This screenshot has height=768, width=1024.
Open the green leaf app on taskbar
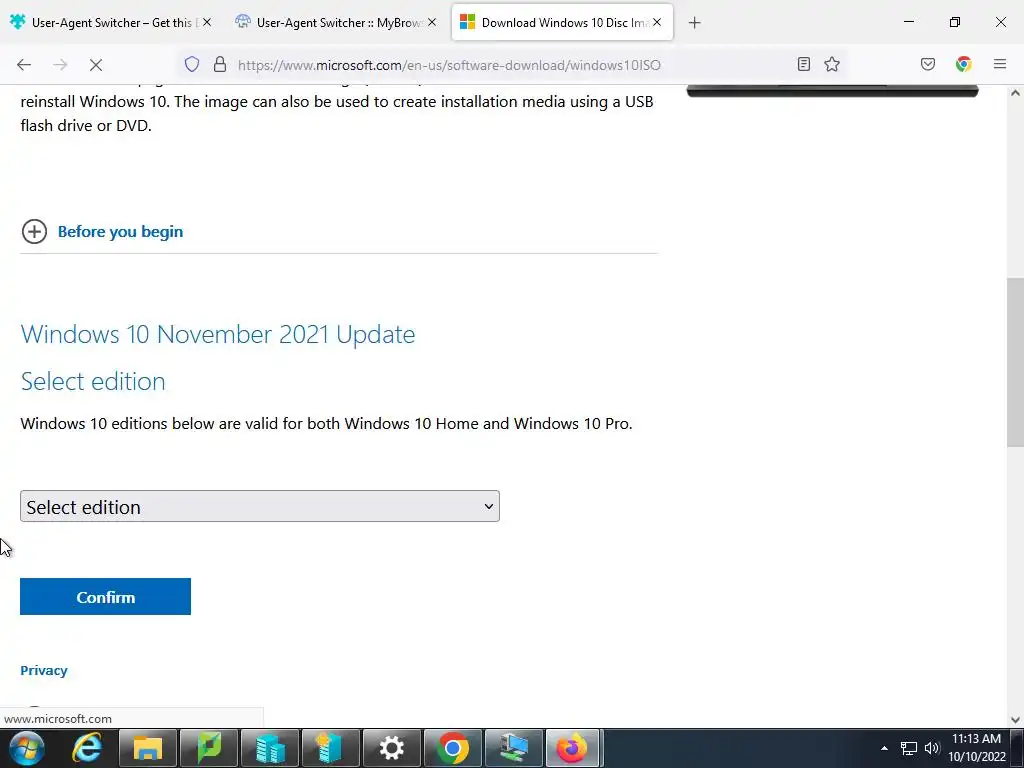pyautogui.click(x=209, y=748)
